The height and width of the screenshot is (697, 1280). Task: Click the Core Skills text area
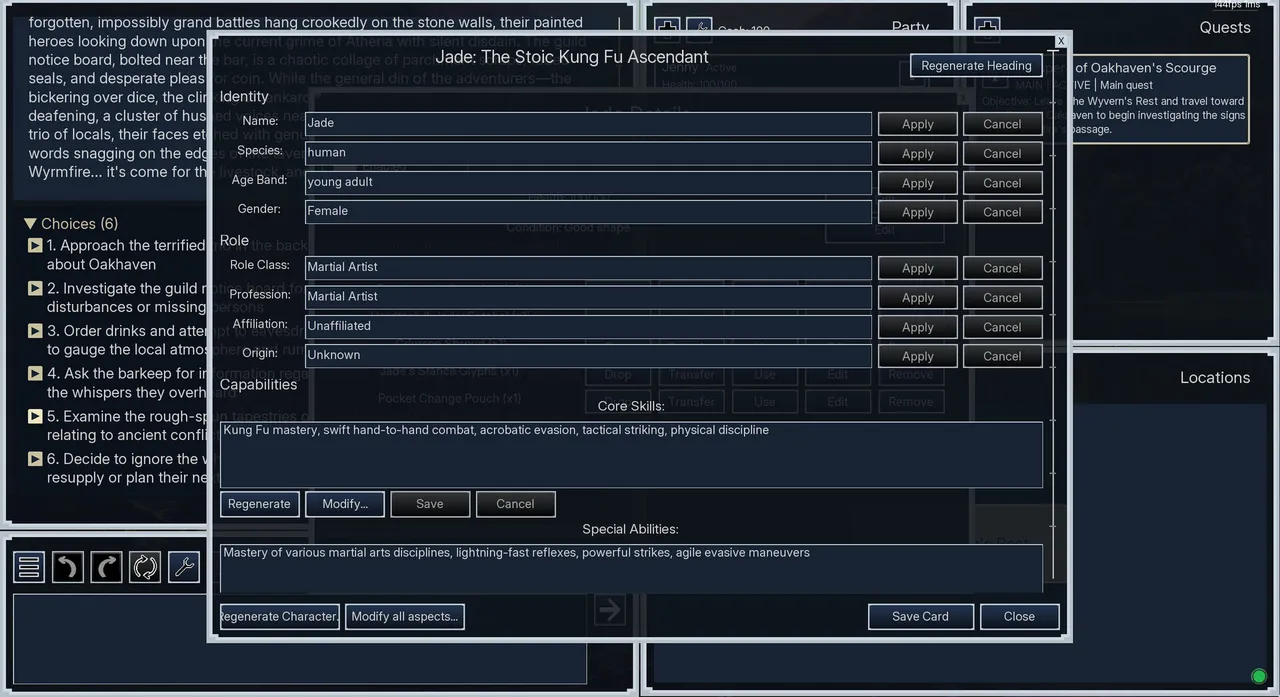pyautogui.click(x=631, y=454)
